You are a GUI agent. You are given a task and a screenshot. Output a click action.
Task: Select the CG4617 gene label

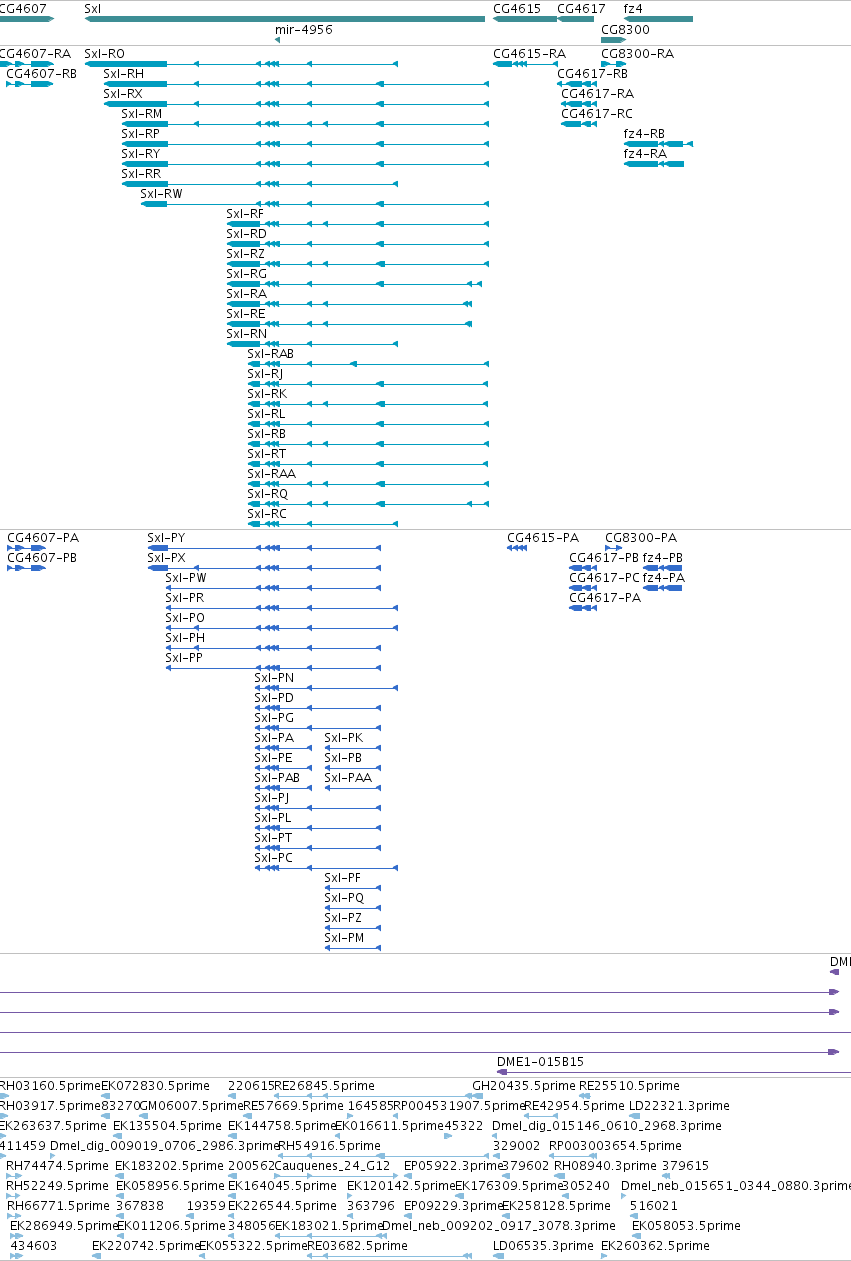[x=581, y=8]
